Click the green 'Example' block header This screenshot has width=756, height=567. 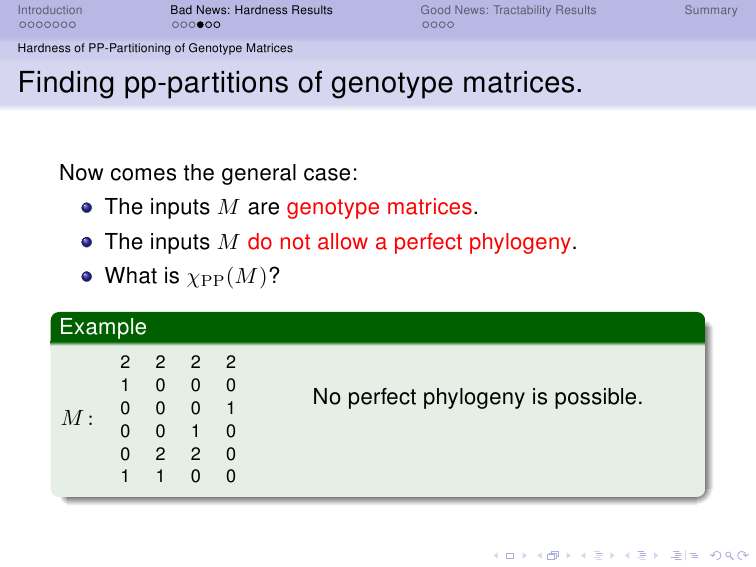point(378,327)
